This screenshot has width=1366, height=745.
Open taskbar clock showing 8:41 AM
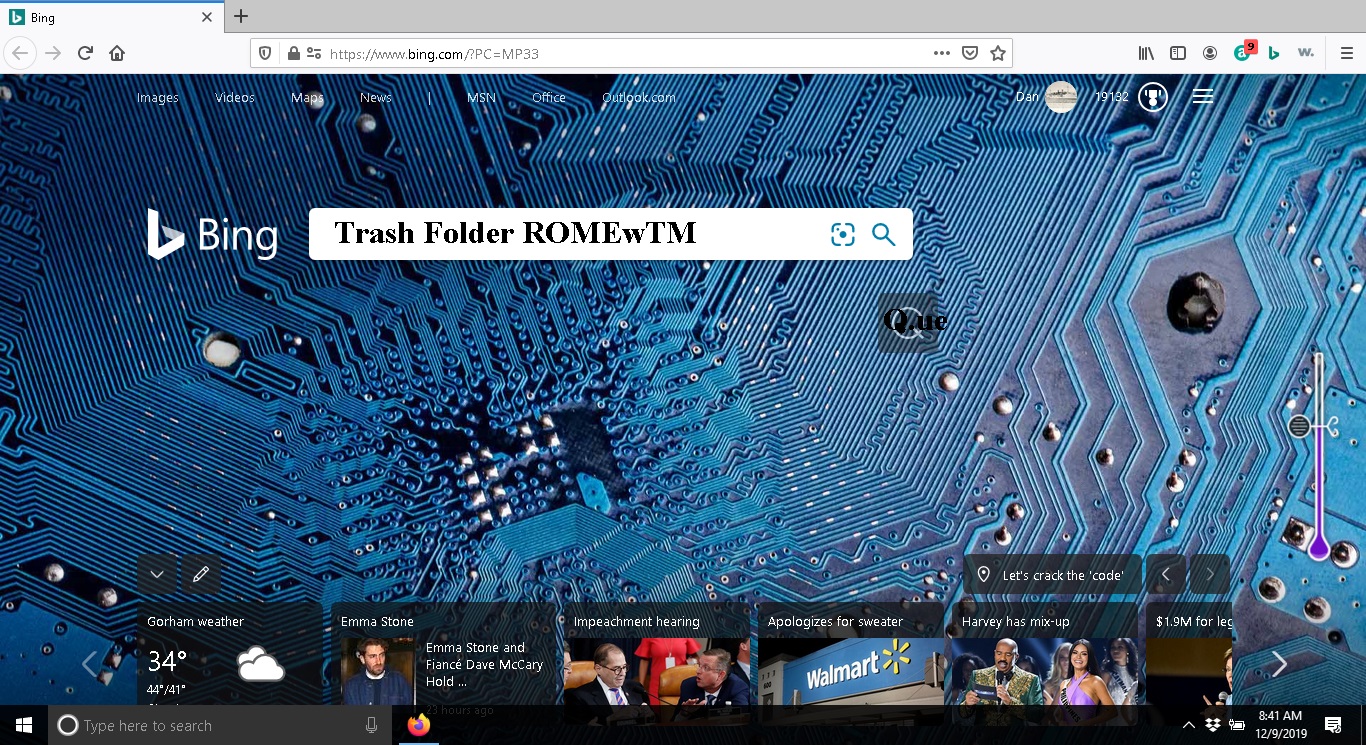click(x=1279, y=725)
